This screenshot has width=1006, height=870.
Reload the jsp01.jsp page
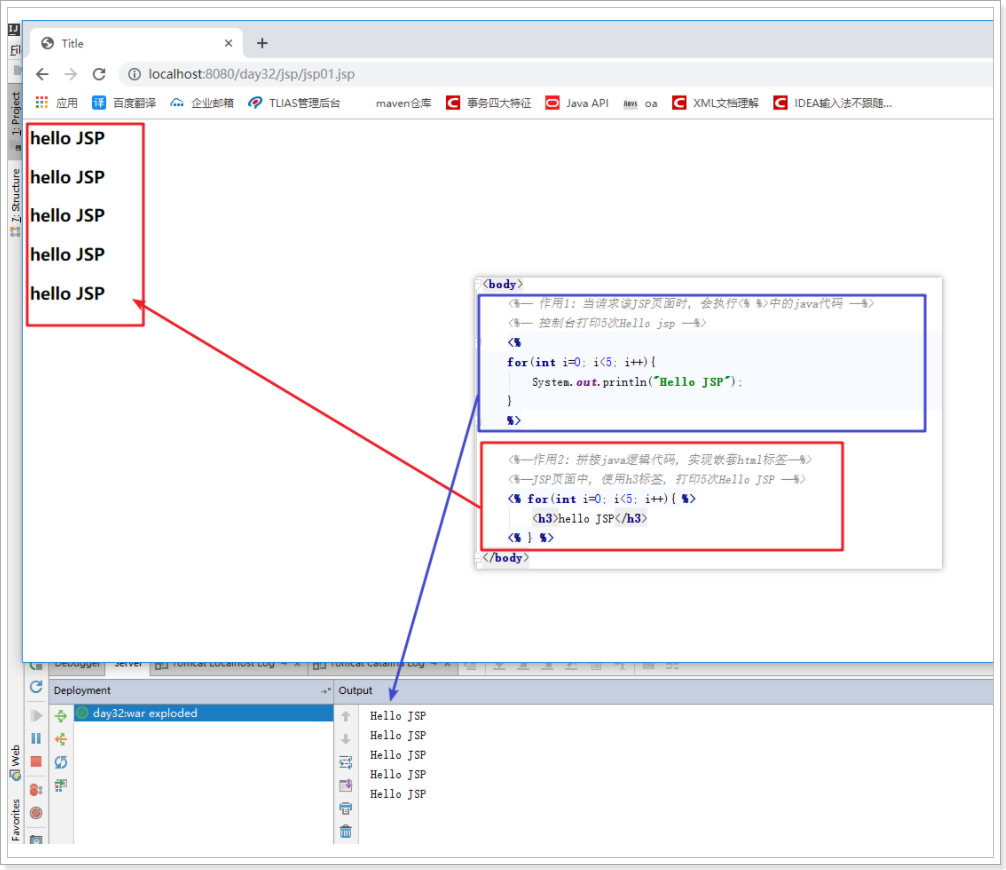(99, 74)
